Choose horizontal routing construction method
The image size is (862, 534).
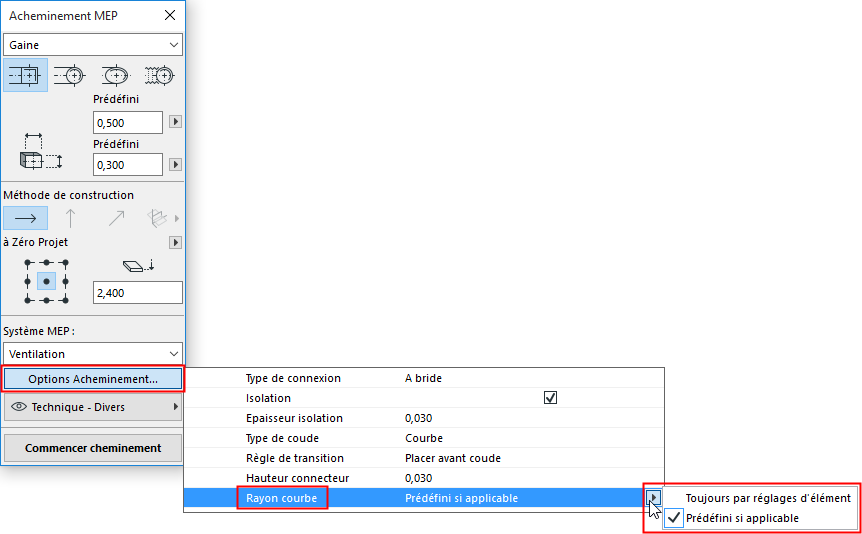25,218
